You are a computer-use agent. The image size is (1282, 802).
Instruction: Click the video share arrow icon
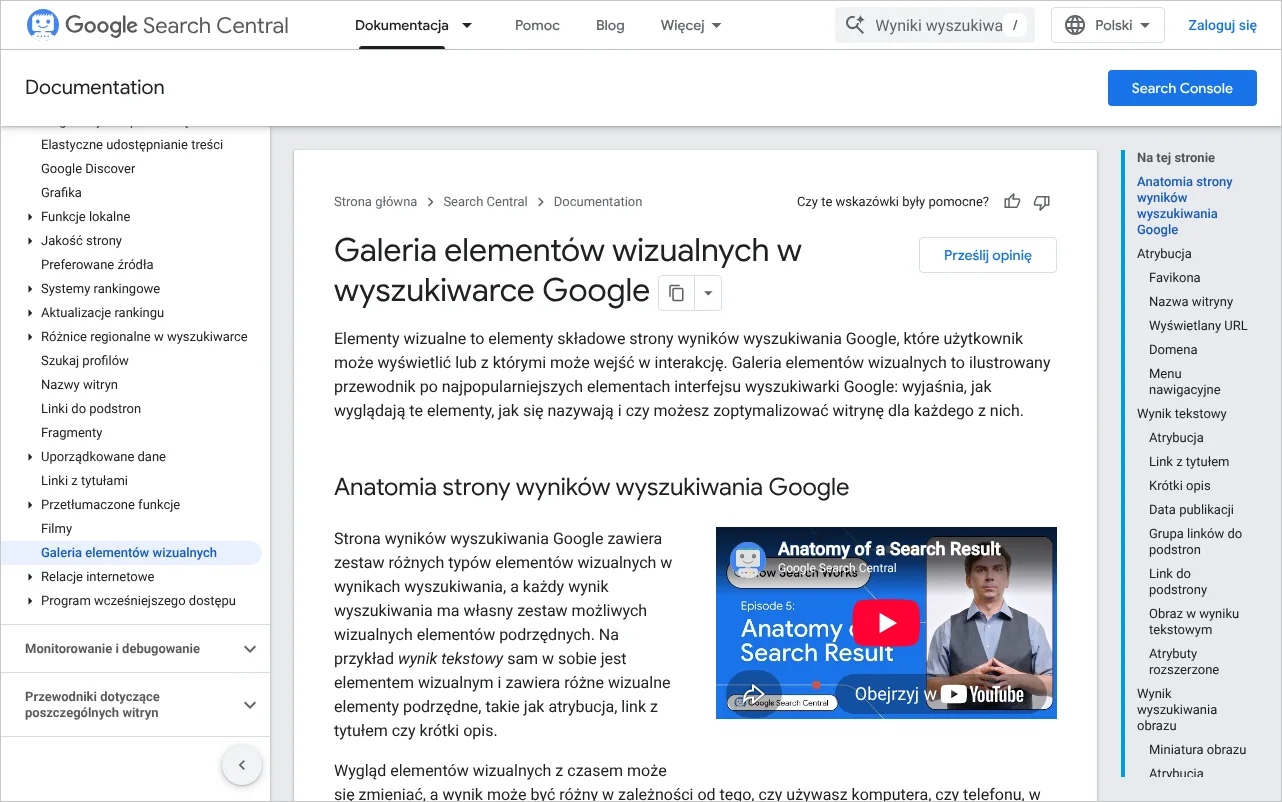pyautogui.click(x=754, y=692)
